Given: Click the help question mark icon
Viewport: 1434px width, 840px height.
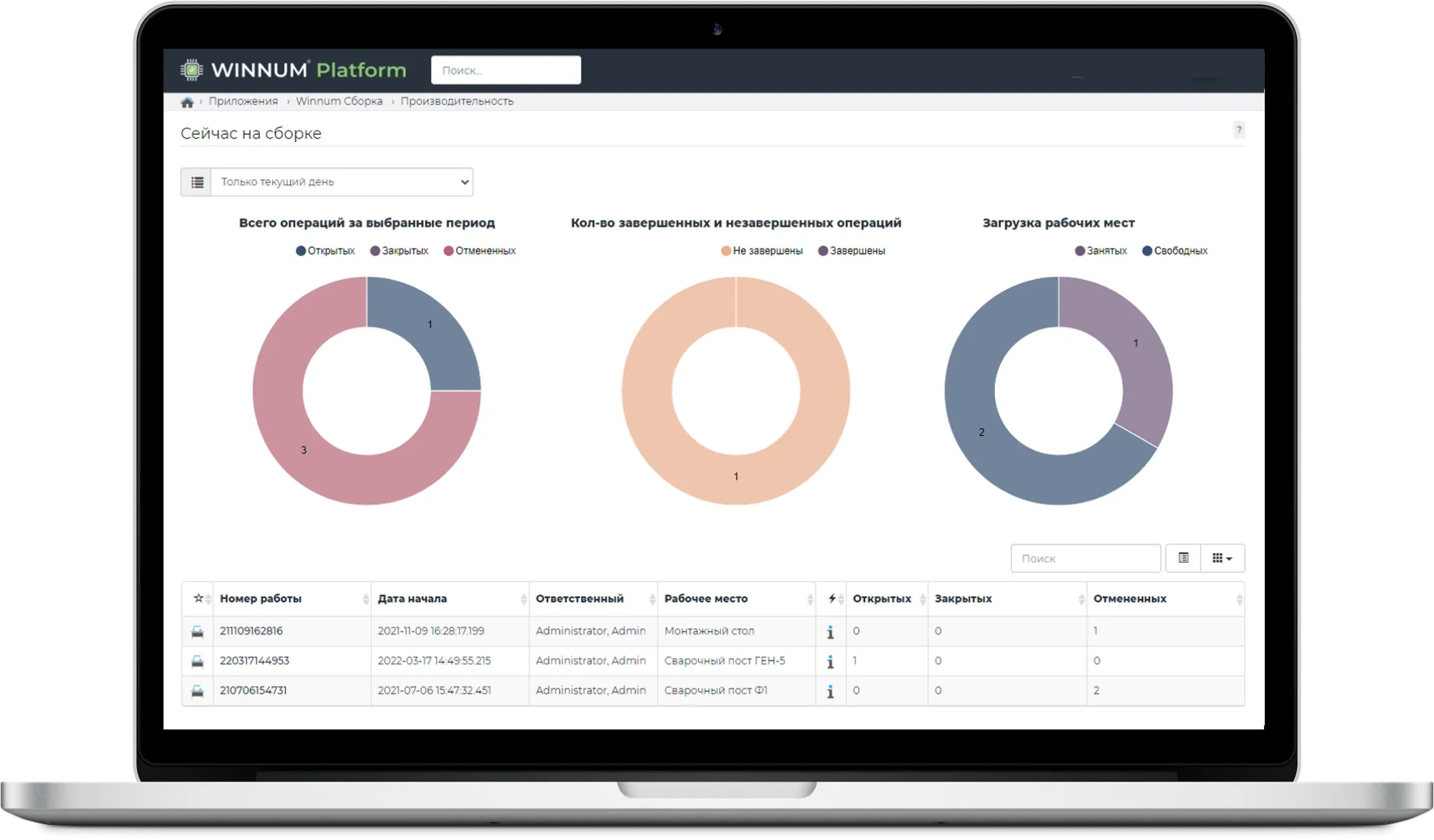Looking at the screenshot, I should [1238, 130].
